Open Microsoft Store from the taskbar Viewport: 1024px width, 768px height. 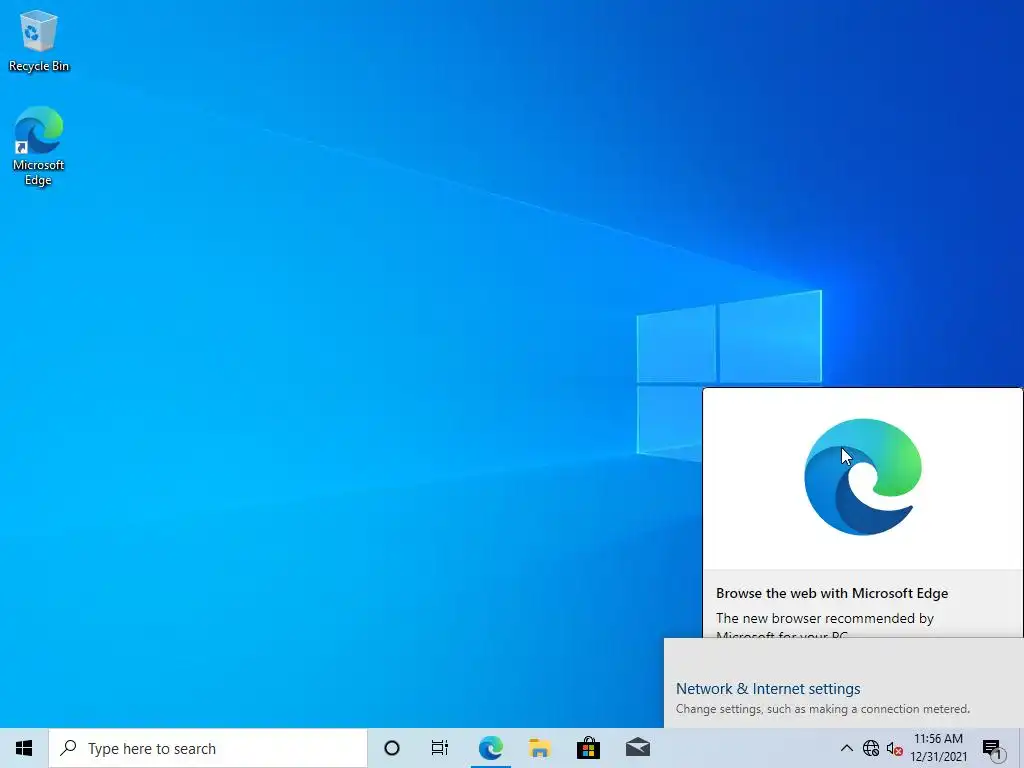pyautogui.click(x=588, y=748)
